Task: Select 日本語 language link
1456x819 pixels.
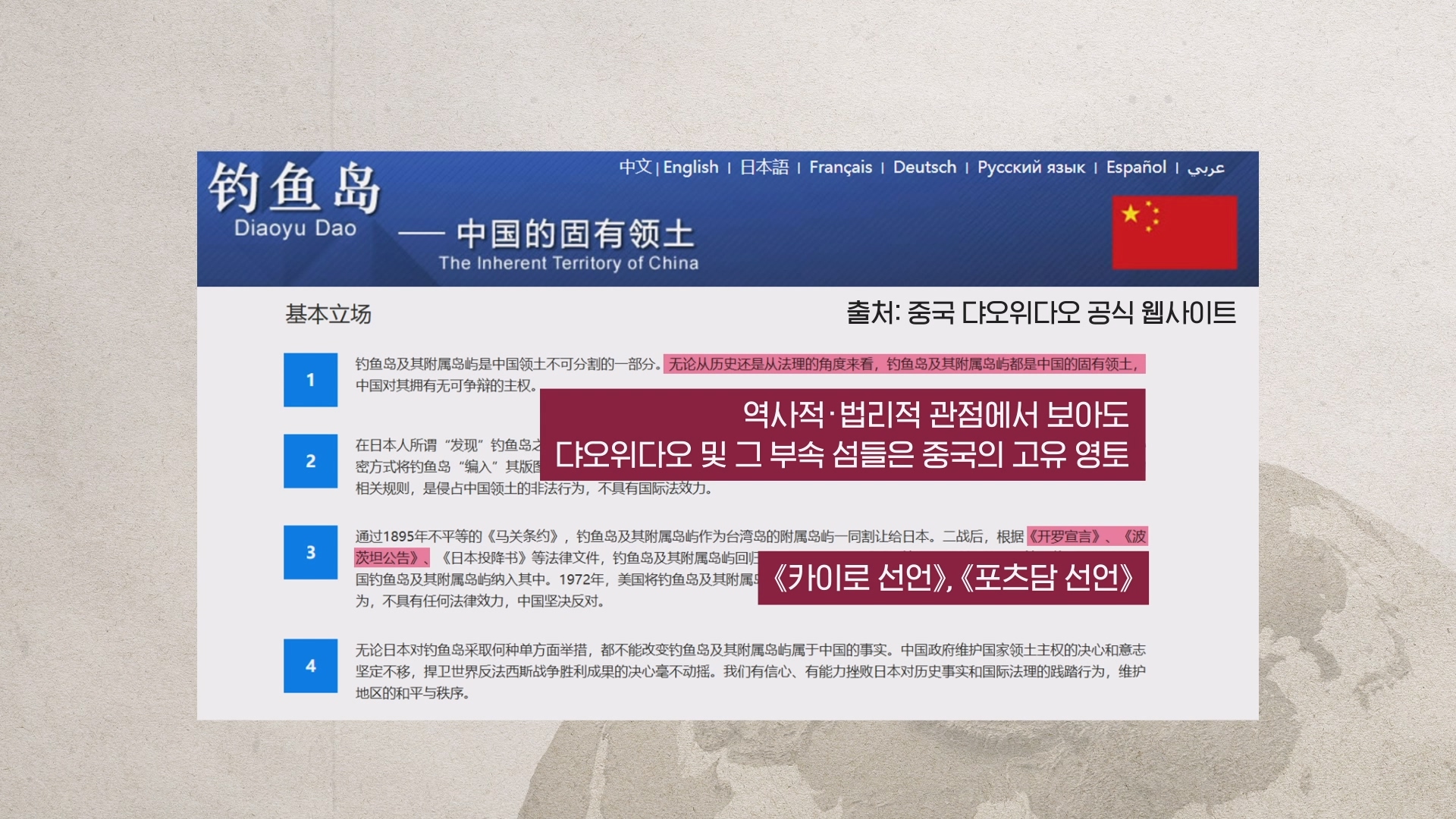Action: click(x=764, y=167)
